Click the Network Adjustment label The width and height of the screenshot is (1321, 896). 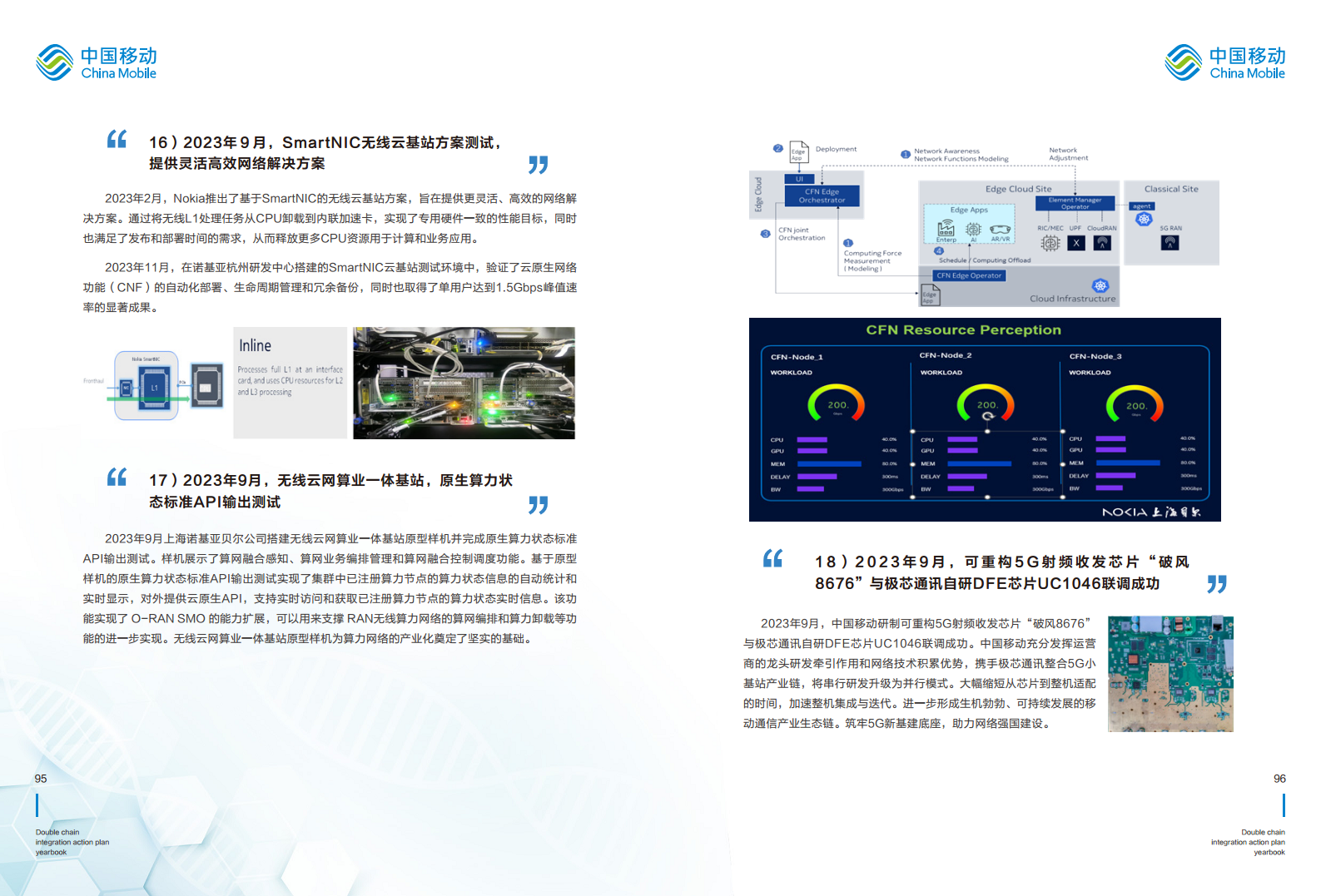(1068, 154)
